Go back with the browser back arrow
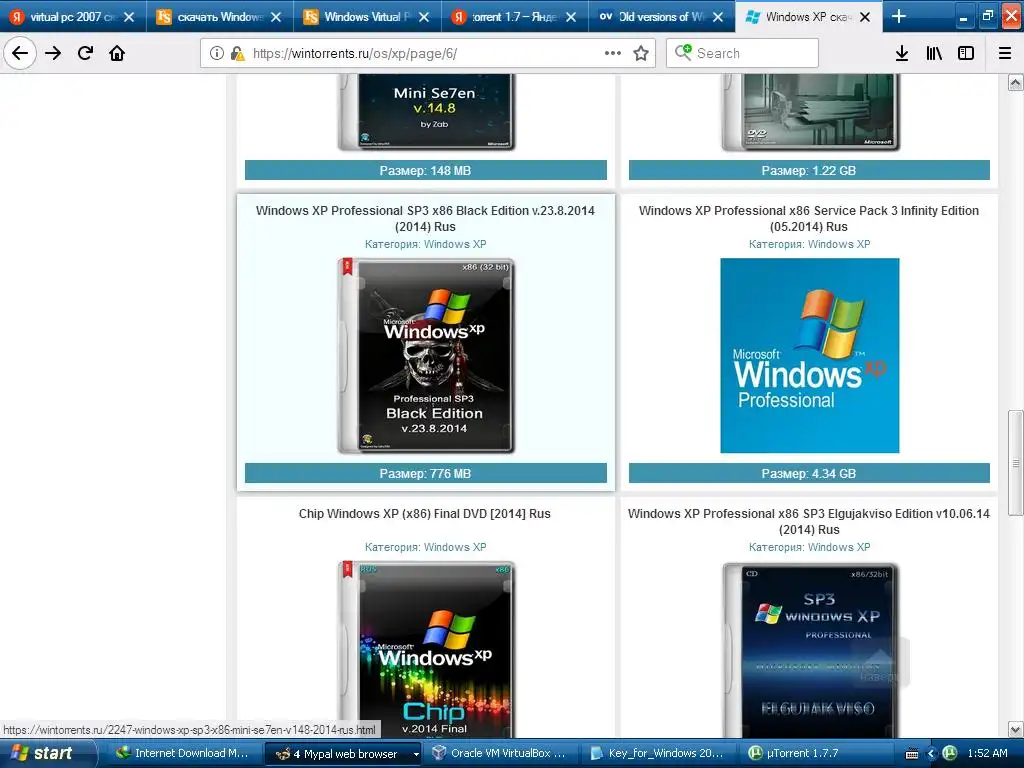 pos(20,53)
